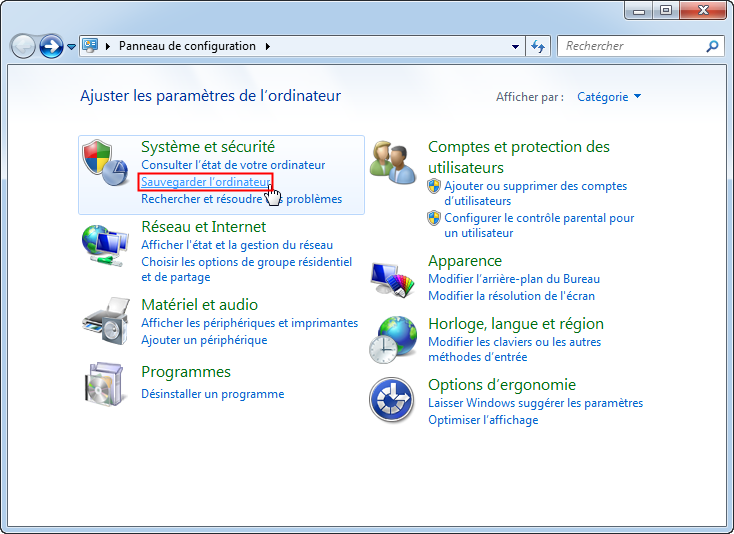
Task: Click Consulter l'état de votre ordinateur
Action: 233,165
